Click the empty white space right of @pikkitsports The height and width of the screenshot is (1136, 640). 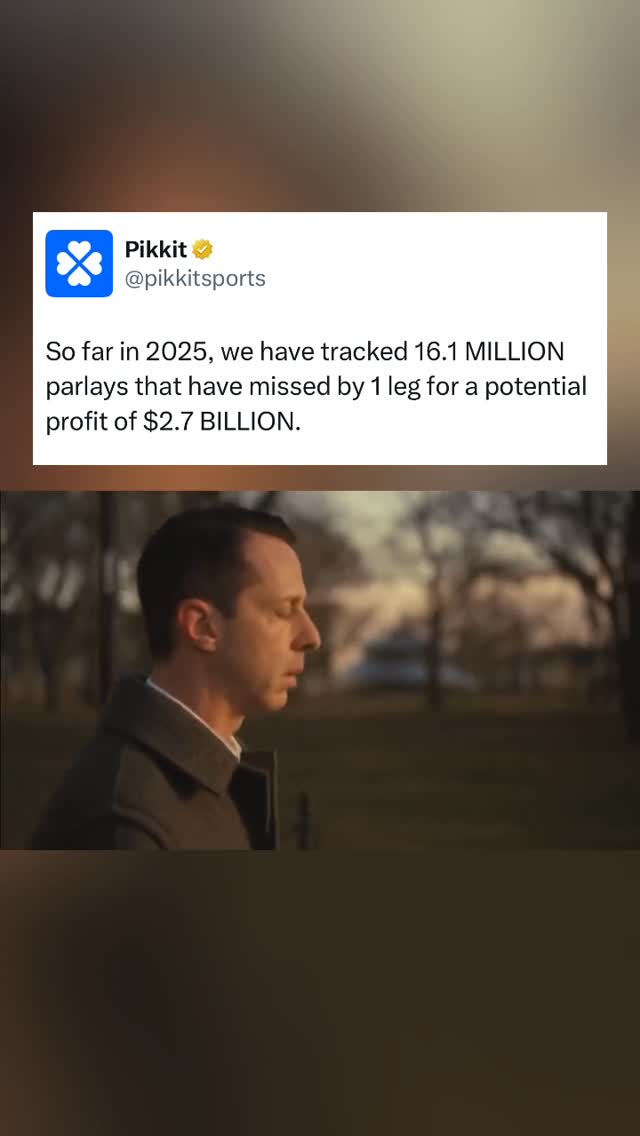coord(435,278)
